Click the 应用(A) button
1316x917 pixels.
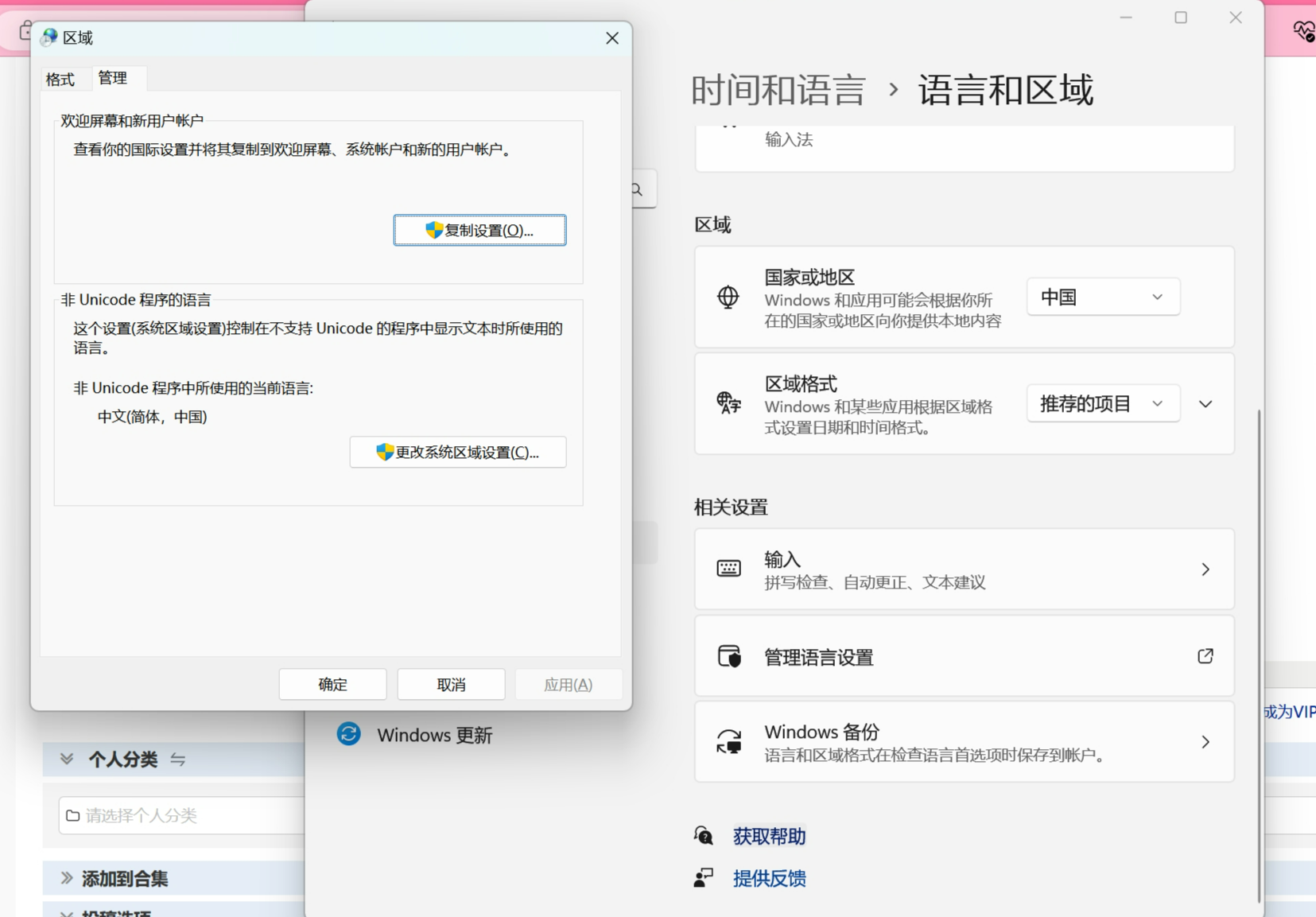[569, 684]
